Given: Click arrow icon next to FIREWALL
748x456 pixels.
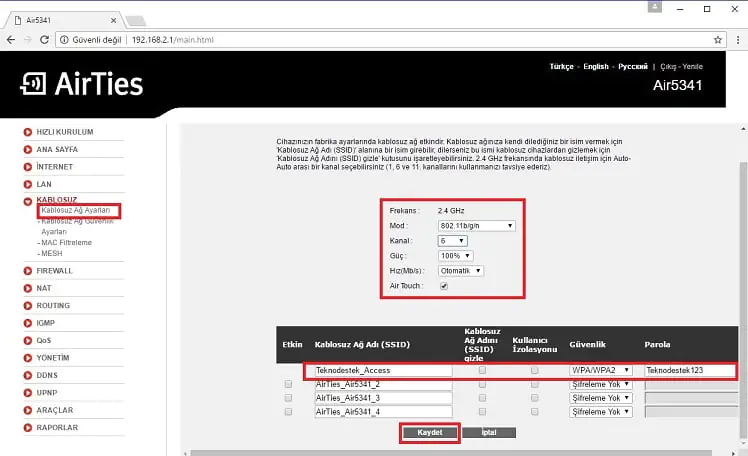Looking at the screenshot, I should [28, 271].
